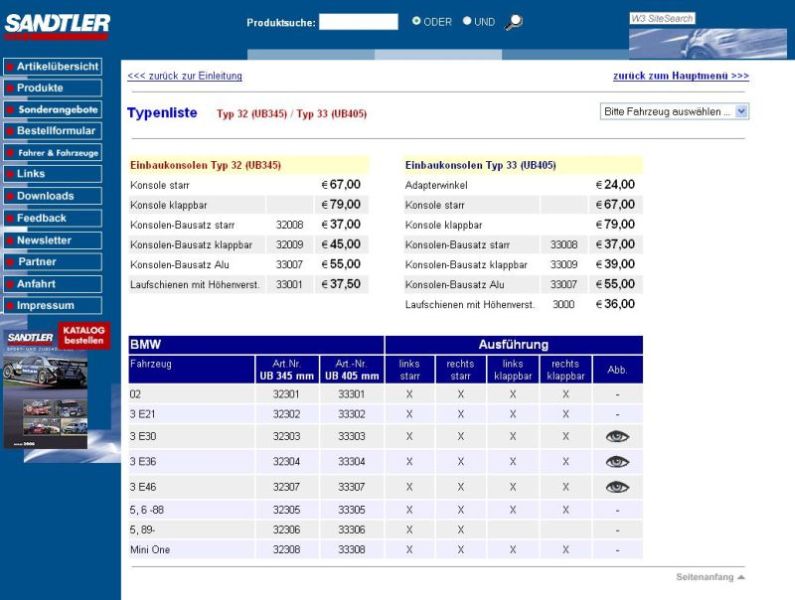Image resolution: width=795 pixels, height=600 pixels.
Task: Click the Seitenanfang up arrow
Action: point(741,578)
